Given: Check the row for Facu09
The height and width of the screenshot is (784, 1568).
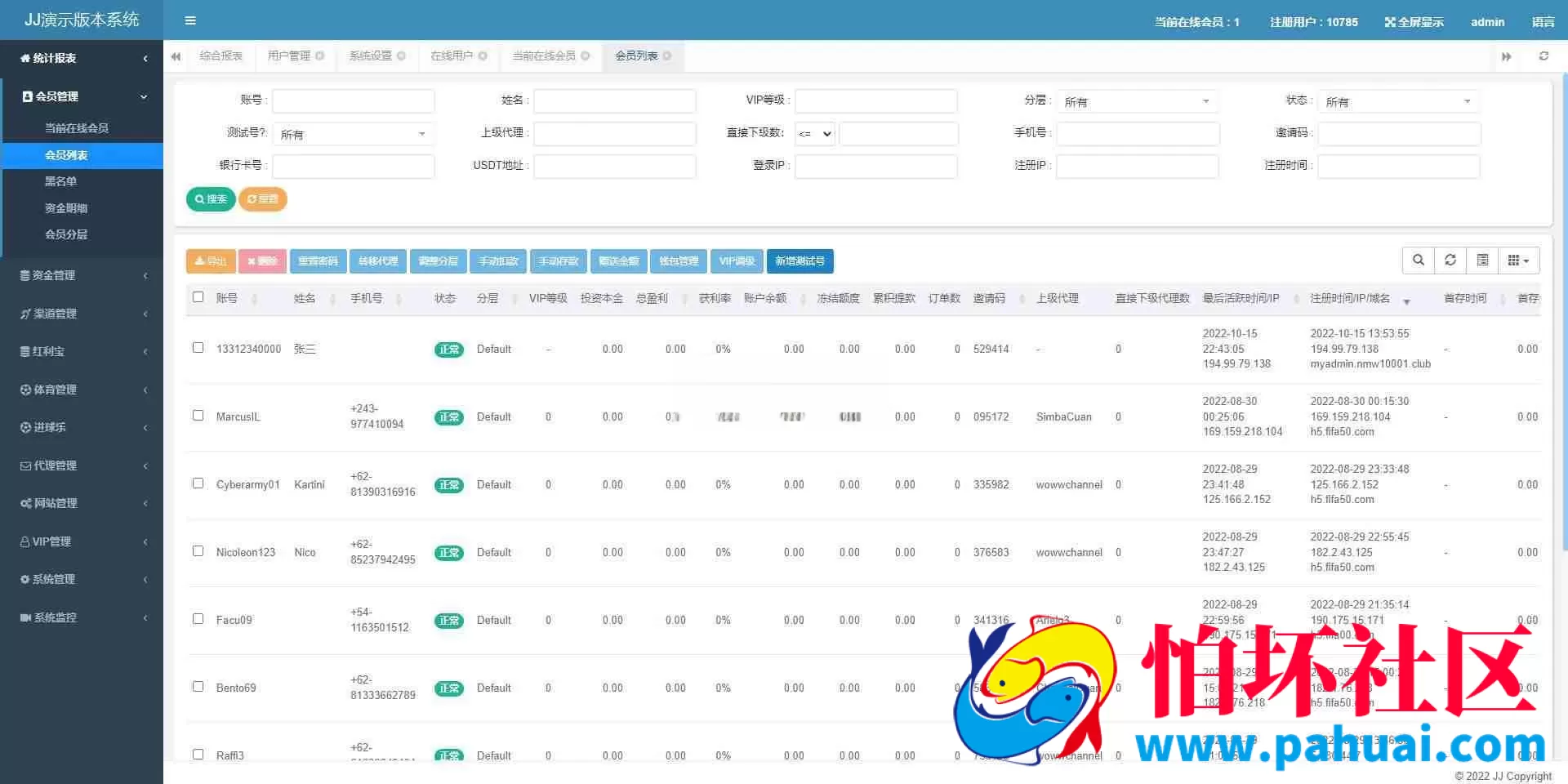Looking at the screenshot, I should (x=198, y=619).
